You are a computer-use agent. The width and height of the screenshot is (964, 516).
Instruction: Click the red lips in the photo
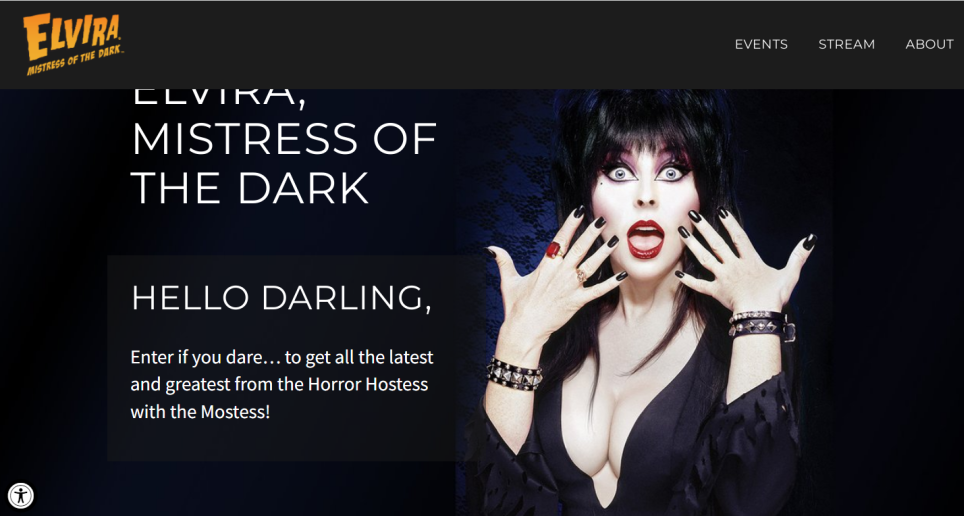(646, 239)
